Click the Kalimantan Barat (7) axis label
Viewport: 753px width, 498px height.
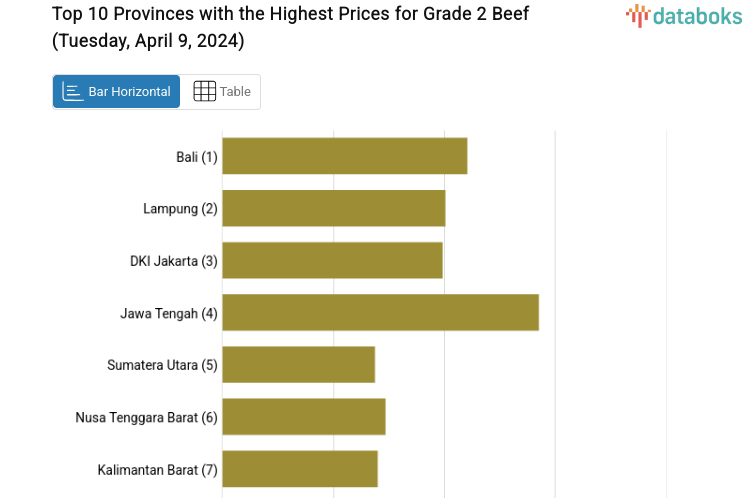tap(157, 469)
